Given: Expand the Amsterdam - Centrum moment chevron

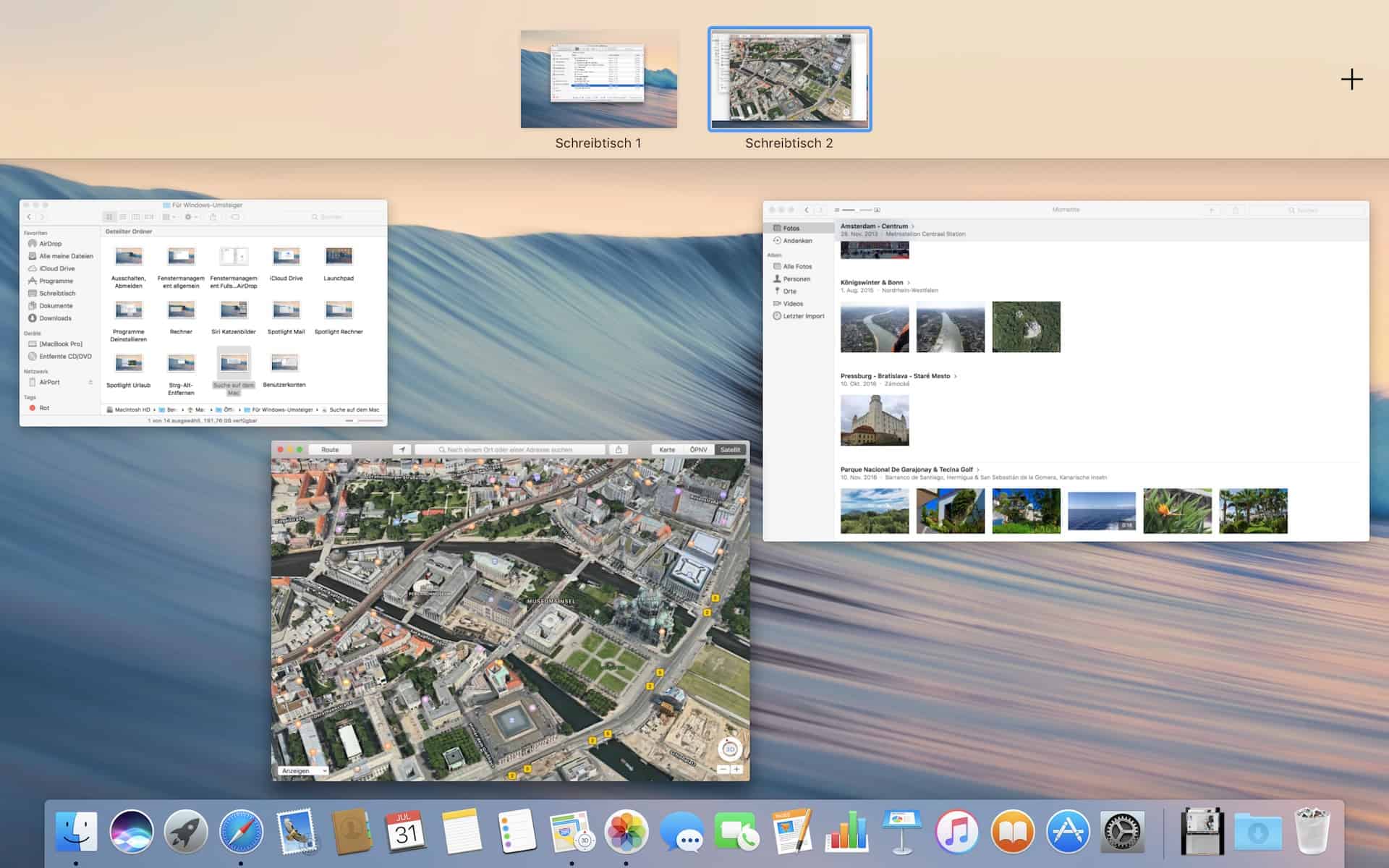Looking at the screenshot, I should pos(913,226).
